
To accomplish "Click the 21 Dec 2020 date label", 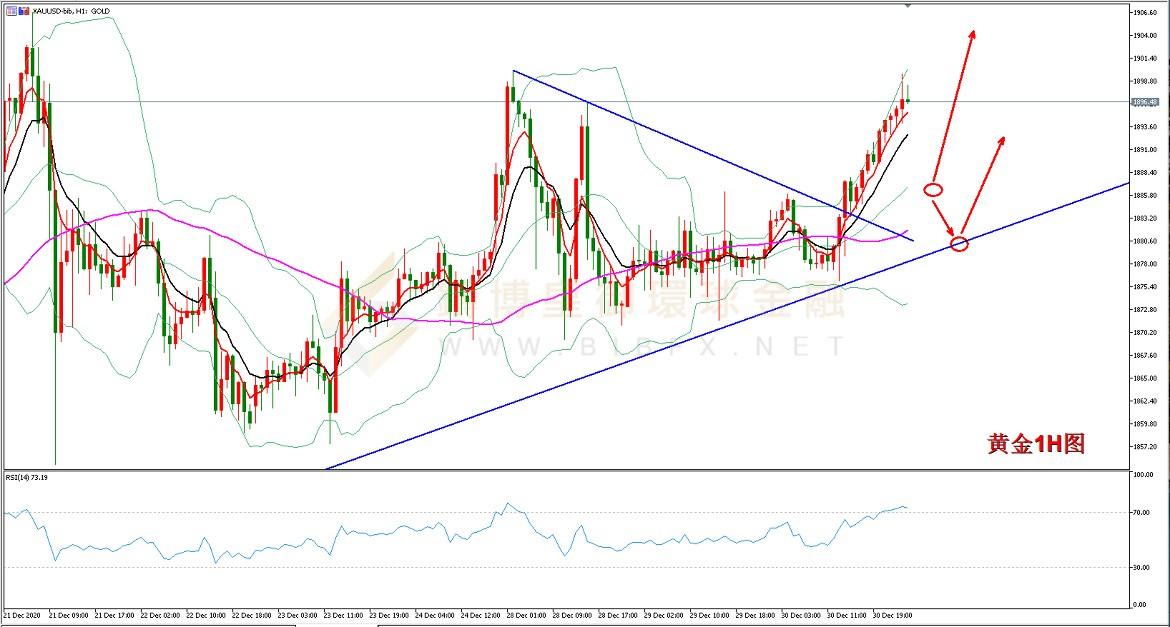I will [x=22, y=616].
